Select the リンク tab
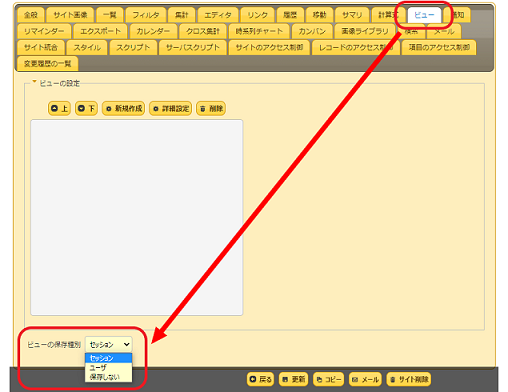This screenshot has width=508, height=392. click(257, 15)
